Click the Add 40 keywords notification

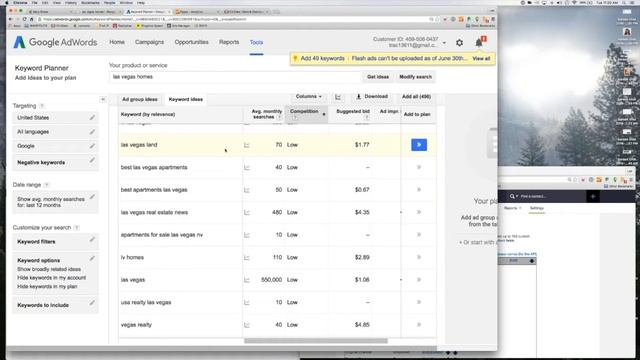point(322,58)
